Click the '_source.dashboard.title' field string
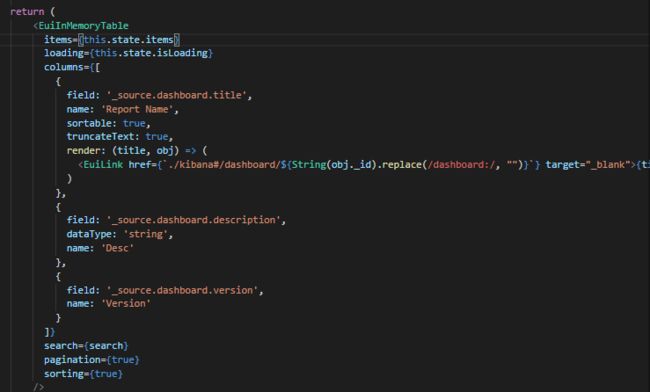Viewport: 650px width, 392px height. click(177, 95)
